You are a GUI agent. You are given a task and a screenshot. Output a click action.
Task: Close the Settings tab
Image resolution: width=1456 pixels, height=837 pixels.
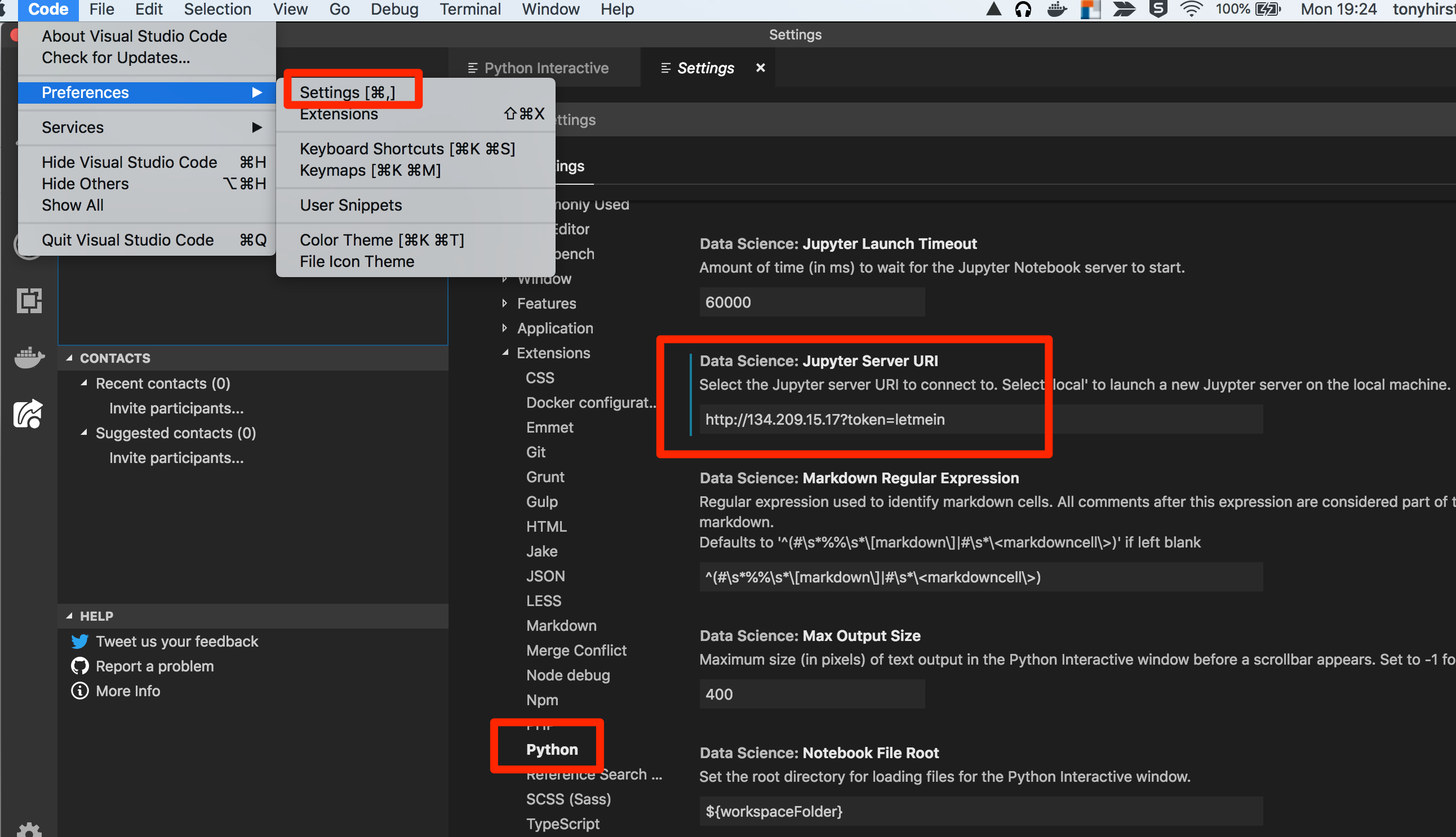[x=760, y=68]
